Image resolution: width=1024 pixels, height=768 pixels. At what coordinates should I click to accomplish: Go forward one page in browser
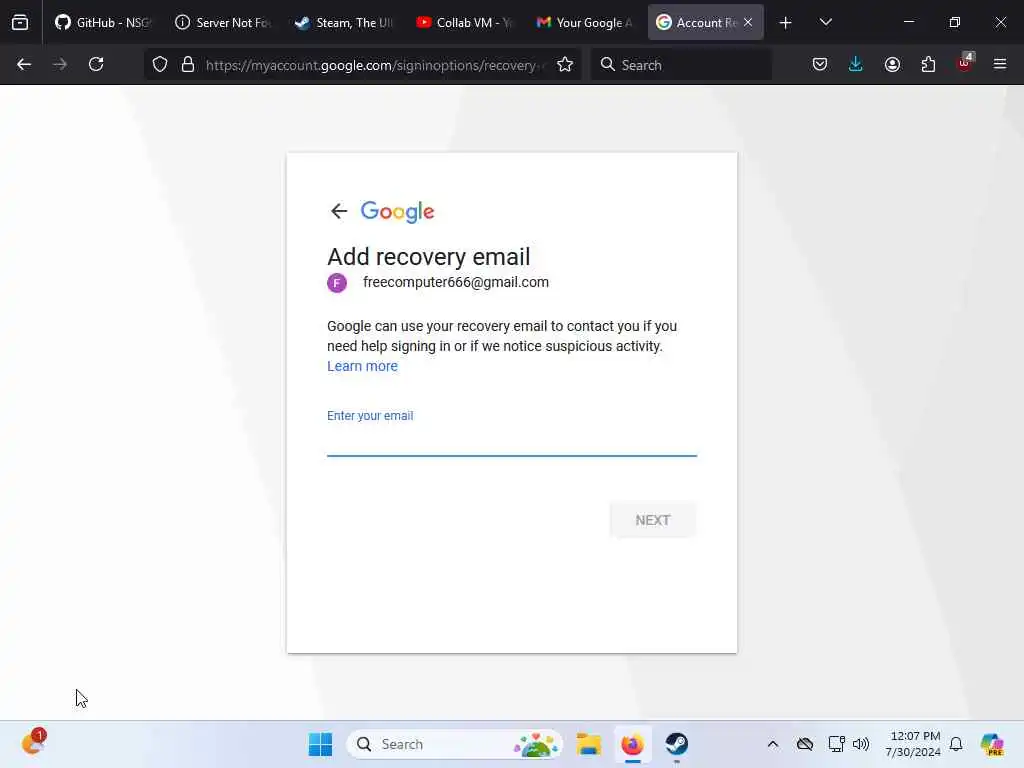point(60,64)
